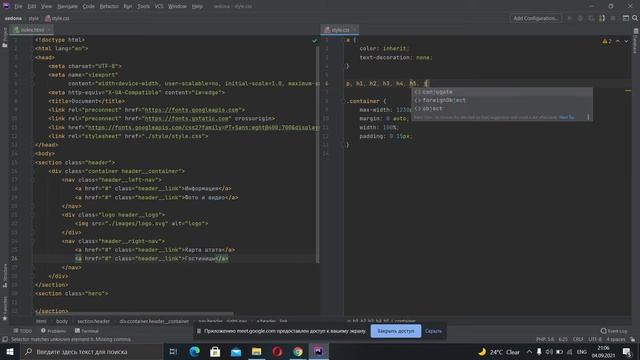
Task: Open the TODO tool window
Action: pyautogui.click(x=22, y=331)
